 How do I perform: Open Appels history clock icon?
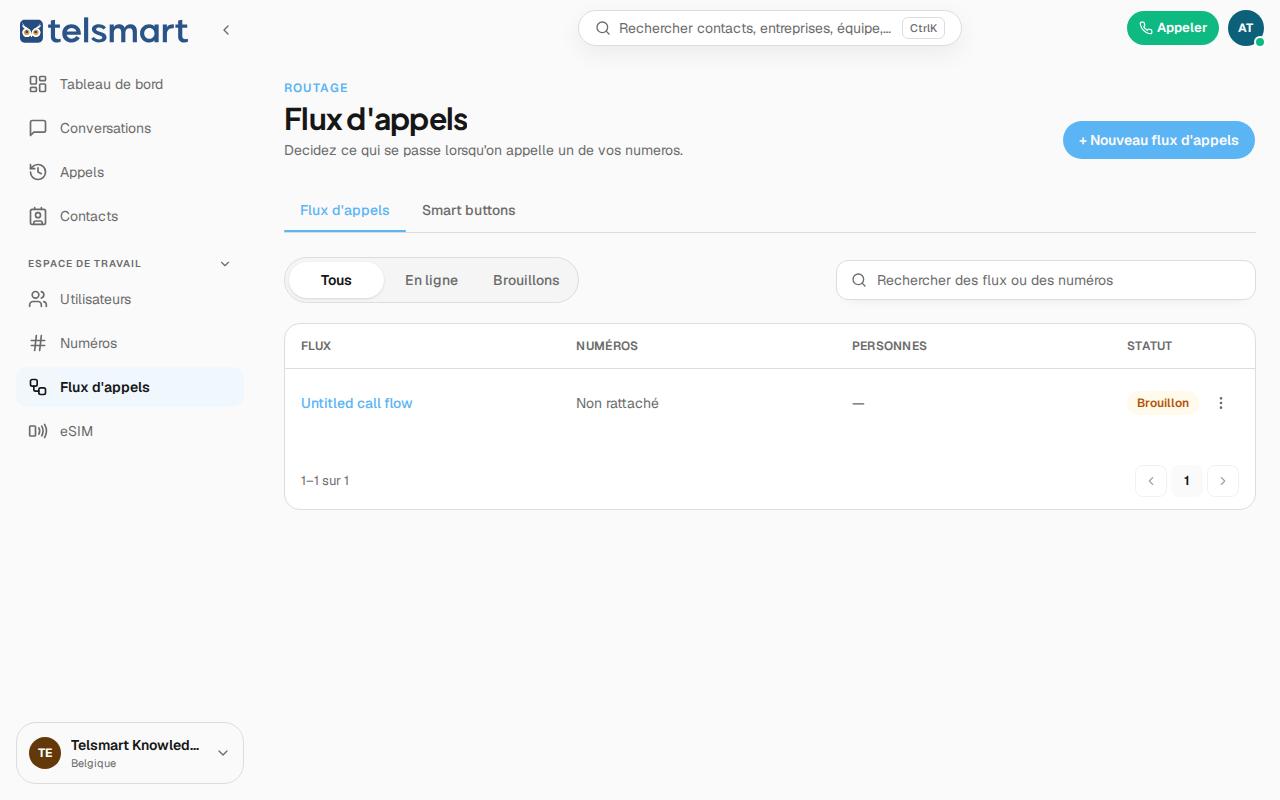point(38,172)
